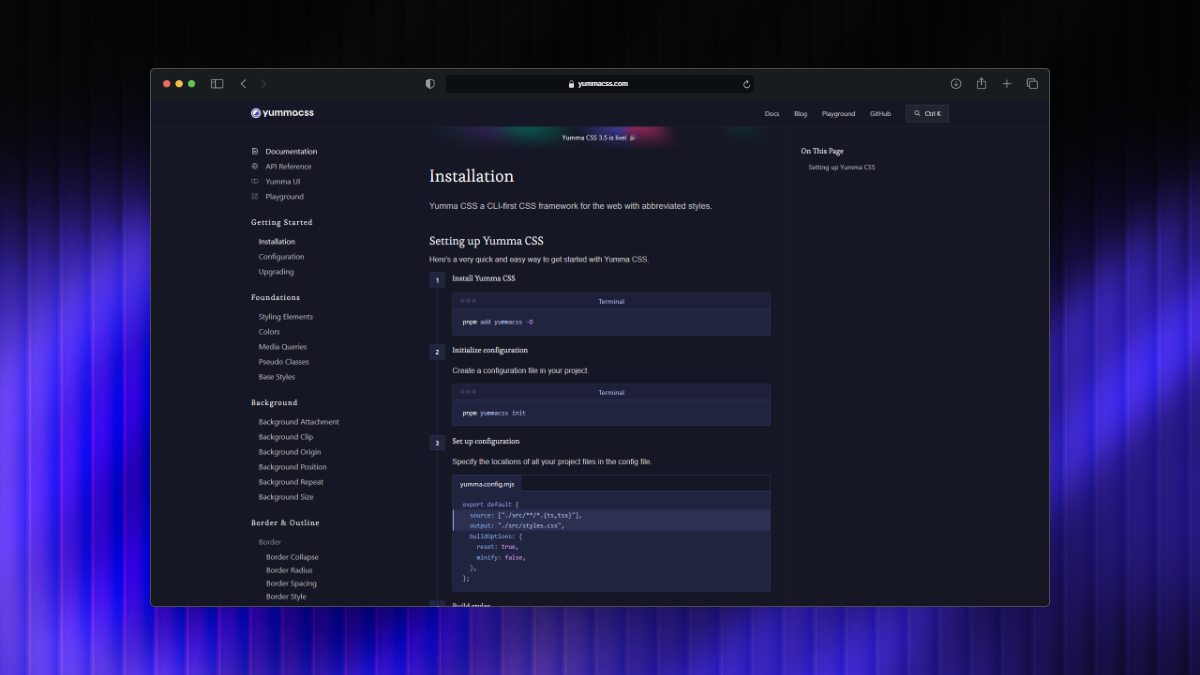Image resolution: width=1200 pixels, height=675 pixels.
Task: Click the yummacss.com address bar
Action: point(599,84)
